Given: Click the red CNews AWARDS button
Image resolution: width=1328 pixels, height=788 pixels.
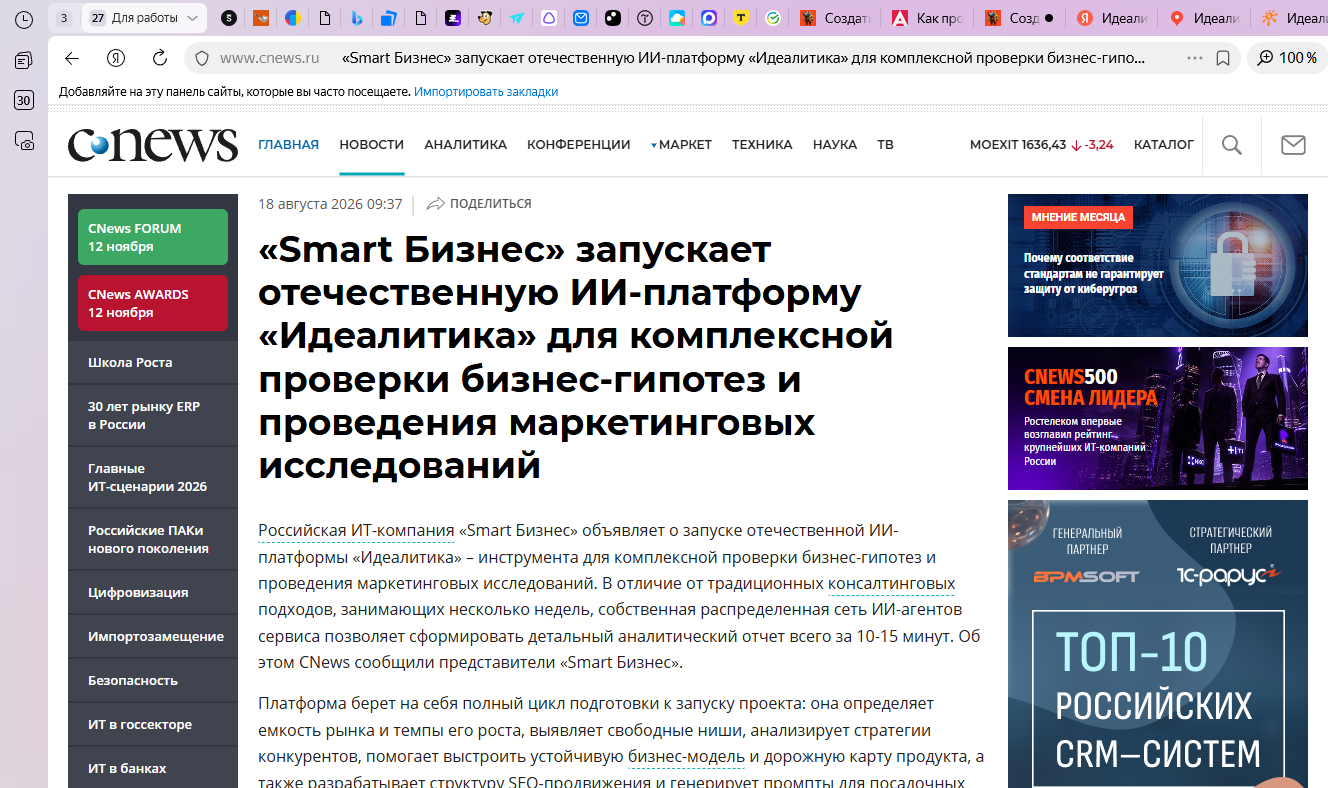Looking at the screenshot, I should pyautogui.click(x=153, y=303).
